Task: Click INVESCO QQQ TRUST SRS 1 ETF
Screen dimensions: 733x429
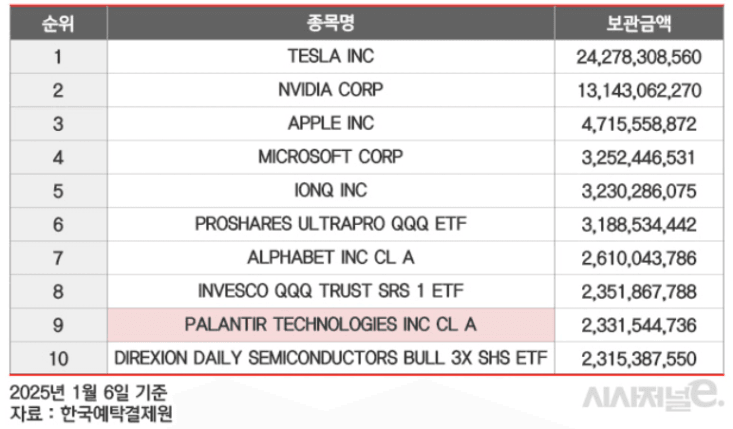Action: coord(331,290)
